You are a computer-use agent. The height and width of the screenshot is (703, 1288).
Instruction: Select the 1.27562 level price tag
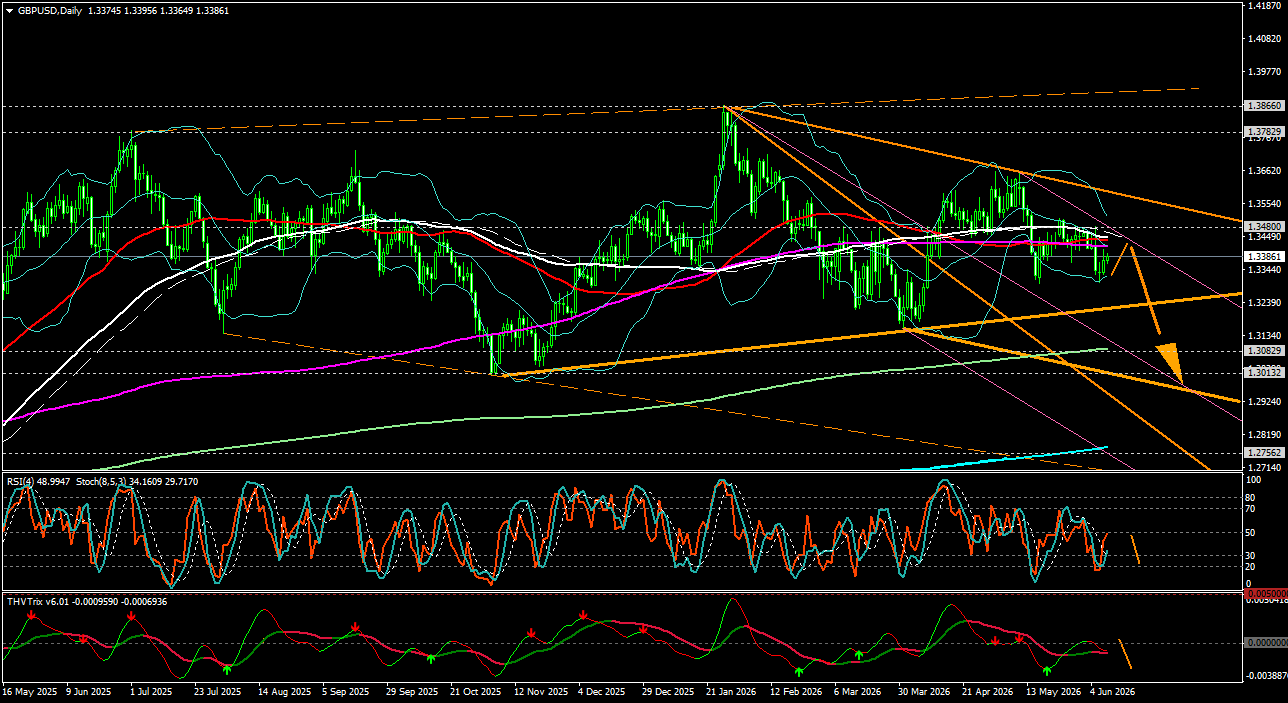pos(1264,452)
